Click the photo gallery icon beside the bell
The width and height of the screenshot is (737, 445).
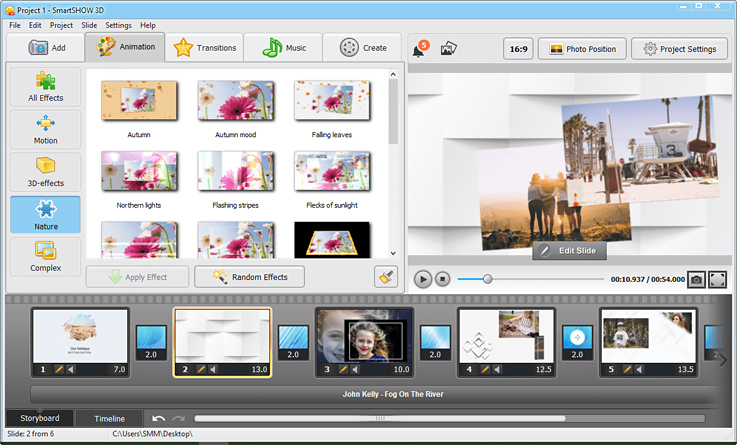[449, 48]
